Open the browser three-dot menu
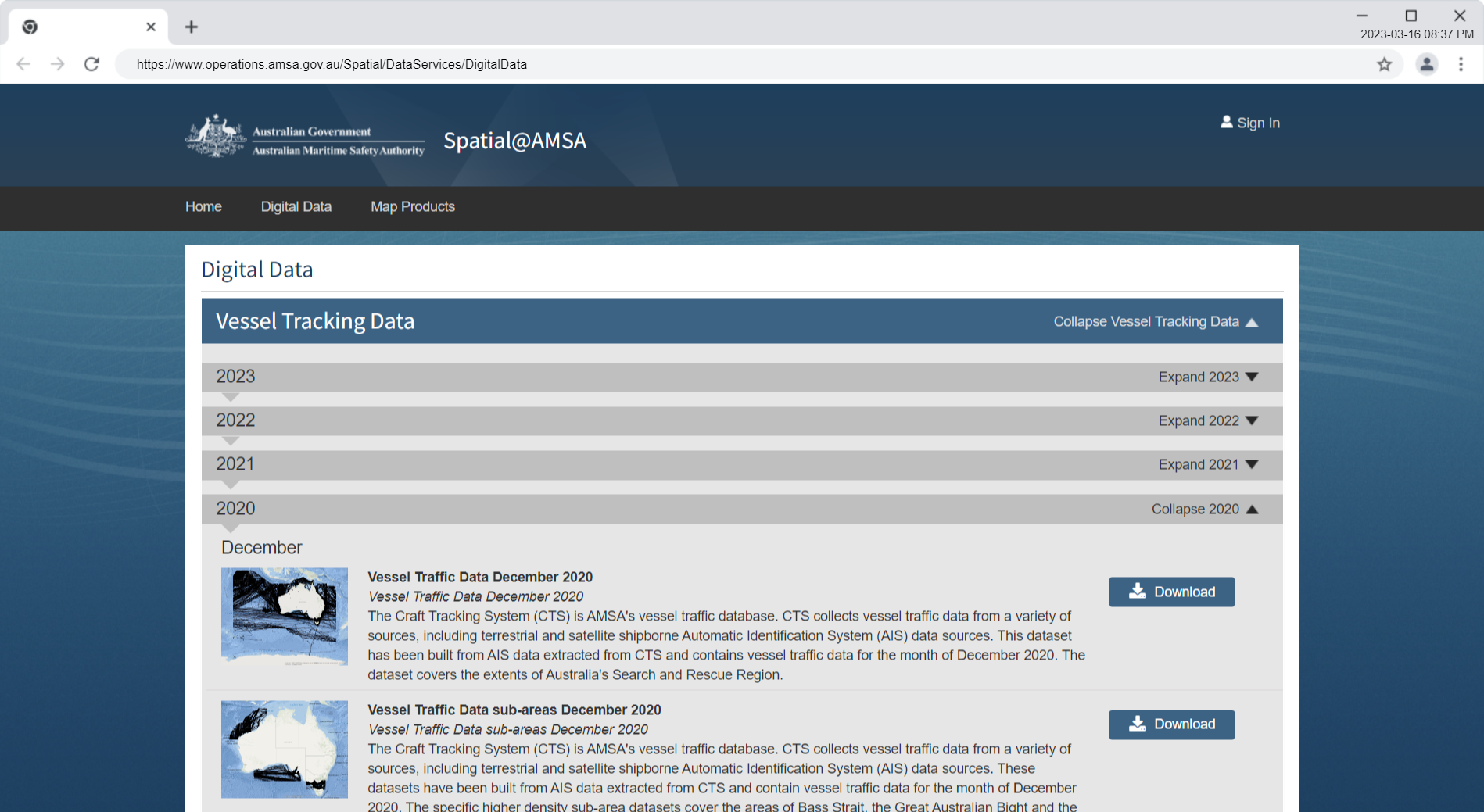Image resolution: width=1484 pixels, height=812 pixels. pyautogui.click(x=1461, y=64)
